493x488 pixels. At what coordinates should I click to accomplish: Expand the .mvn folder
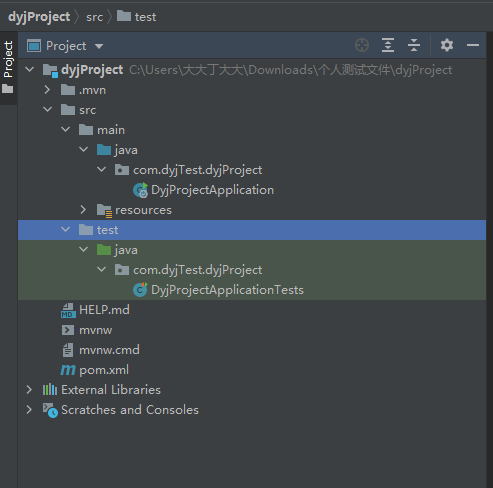[x=47, y=90]
